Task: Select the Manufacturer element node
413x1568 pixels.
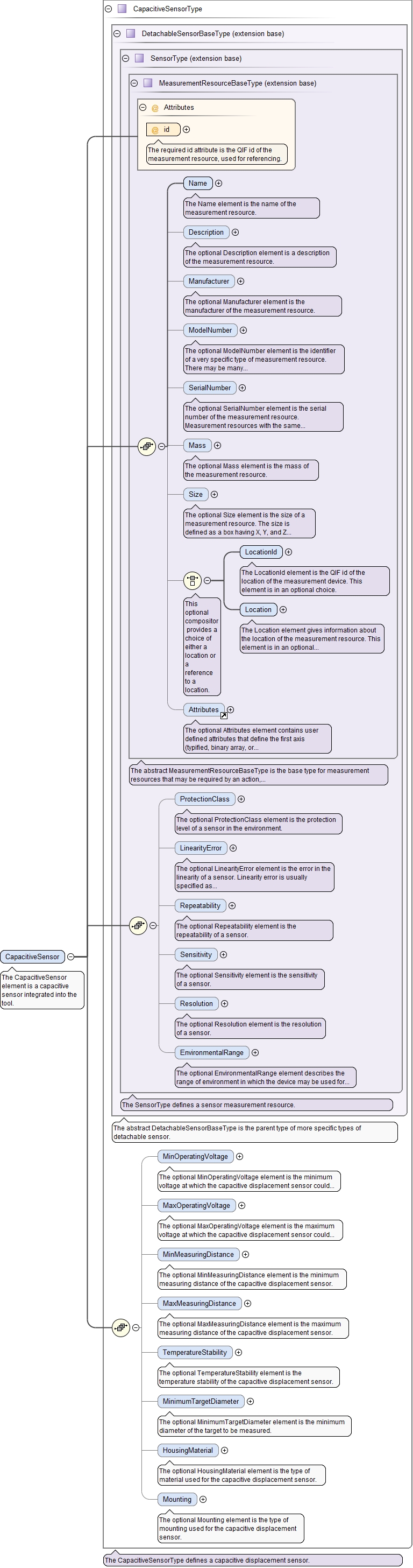Action: tap(209, 281)
